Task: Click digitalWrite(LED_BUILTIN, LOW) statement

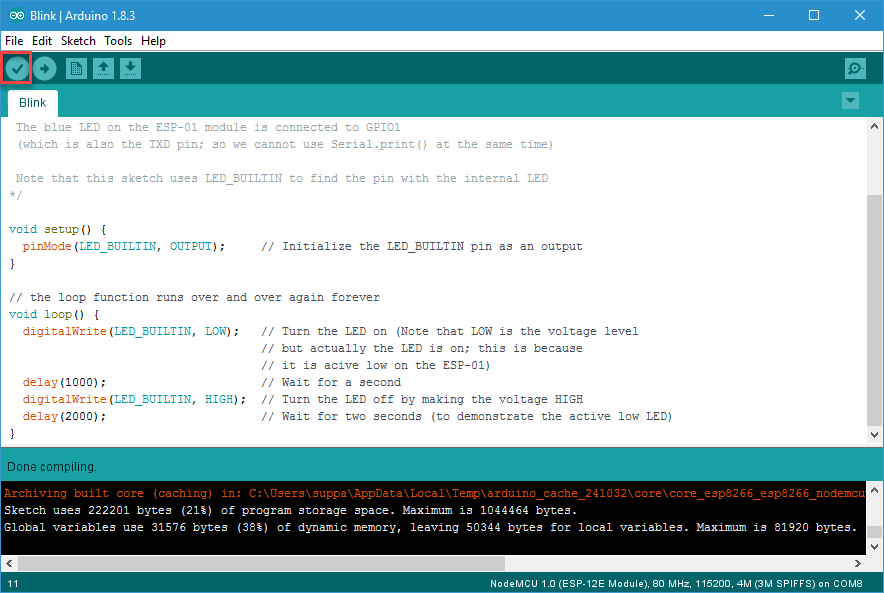Action: [x=131, y=331]
